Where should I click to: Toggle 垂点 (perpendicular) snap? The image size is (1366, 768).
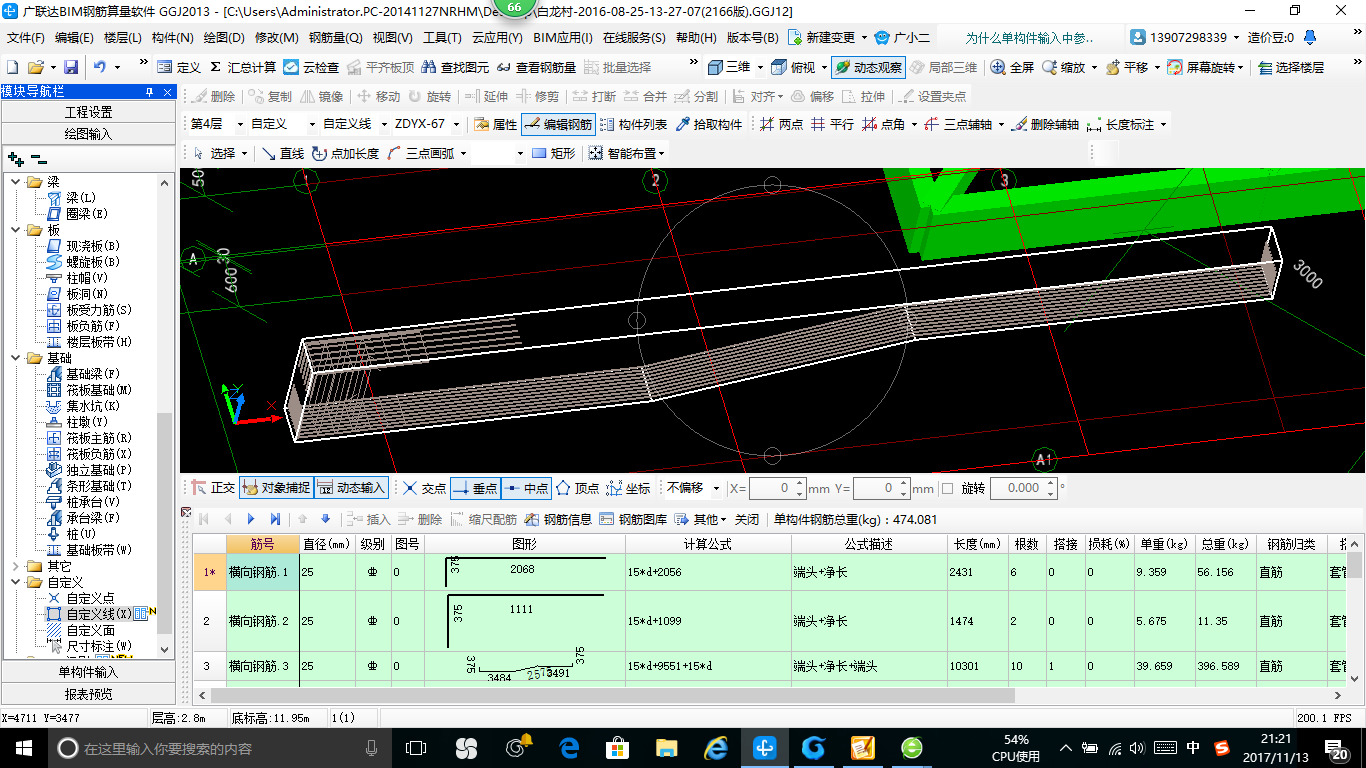click(x=475, y=488)
